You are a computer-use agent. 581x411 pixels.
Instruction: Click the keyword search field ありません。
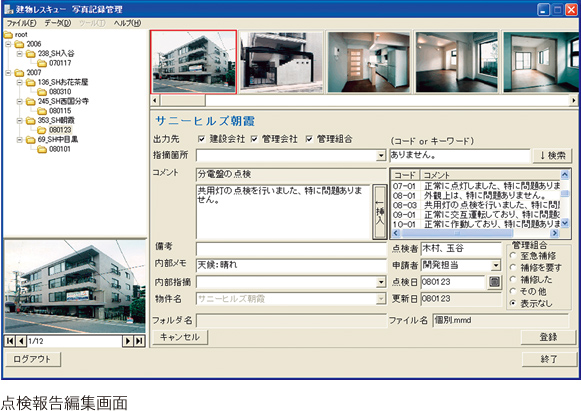[x=460, y=155]
